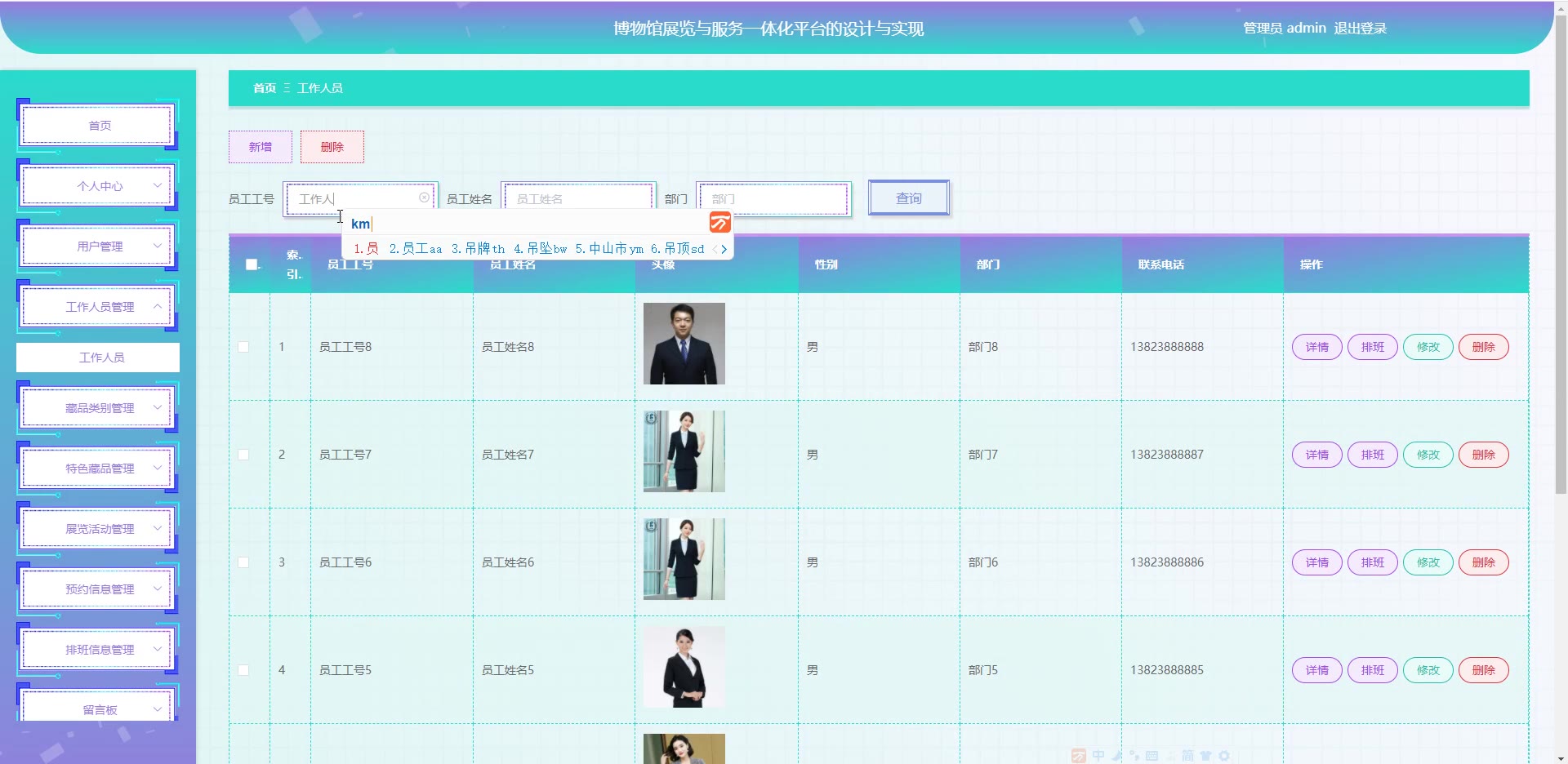The image size is (1568, 764).
Task: Click the batch 删除 button above the filters
Action: click(332, 147)
